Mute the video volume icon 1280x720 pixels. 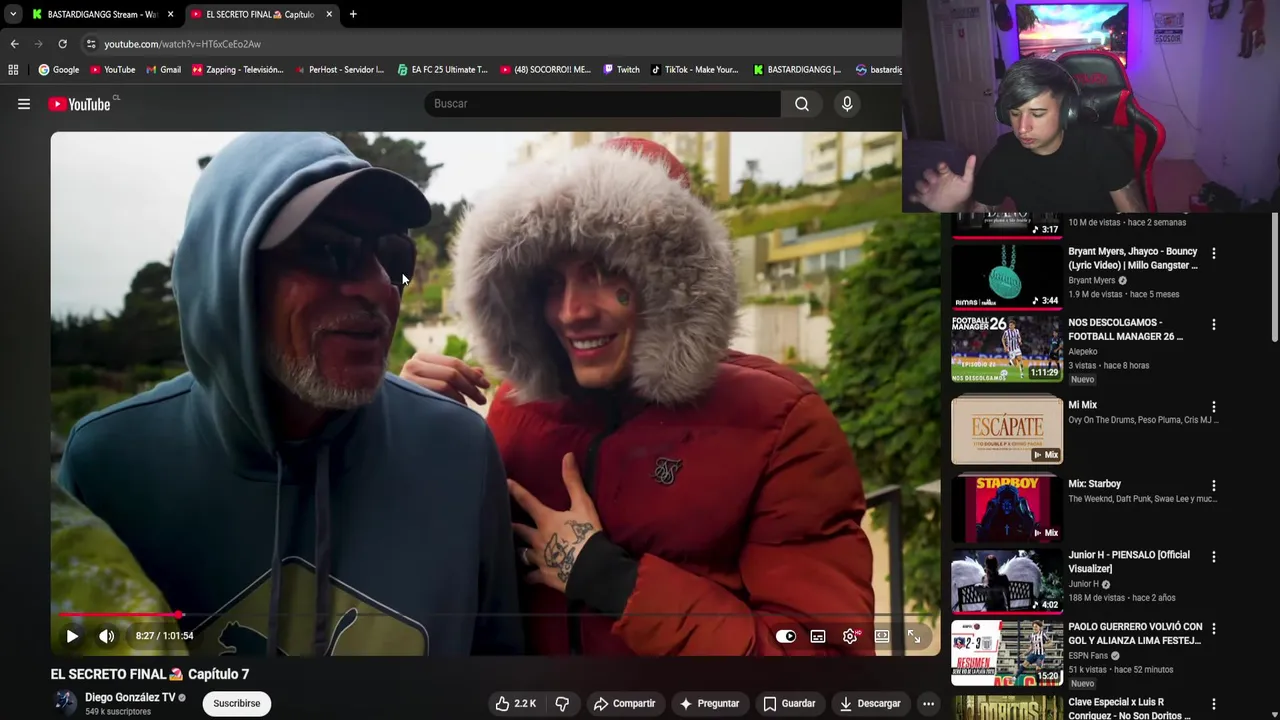coord(107,636)
